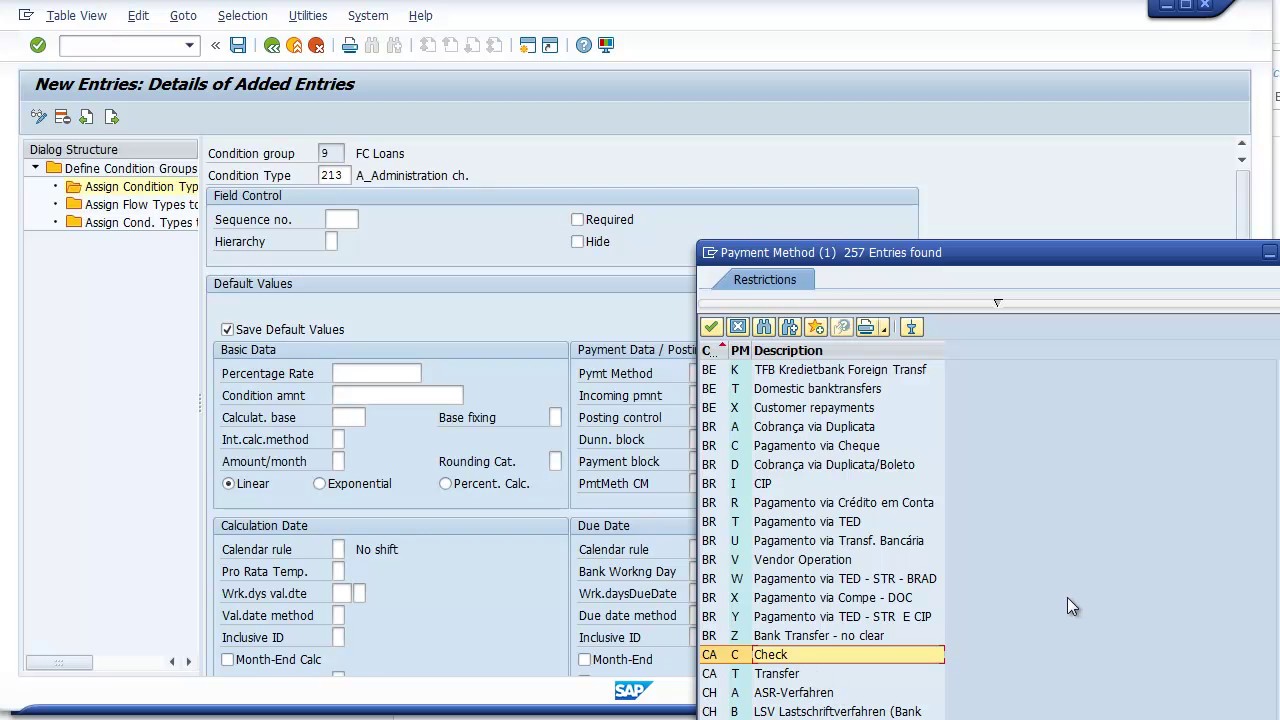Confirm selection with green check in popup
Screen dimensions: 1280x720
point(712,327)
